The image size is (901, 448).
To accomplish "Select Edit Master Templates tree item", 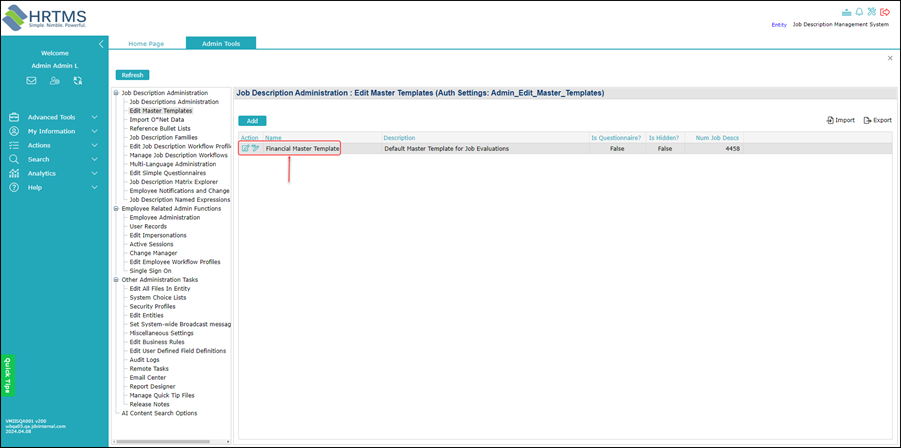I will click(161, 111).
